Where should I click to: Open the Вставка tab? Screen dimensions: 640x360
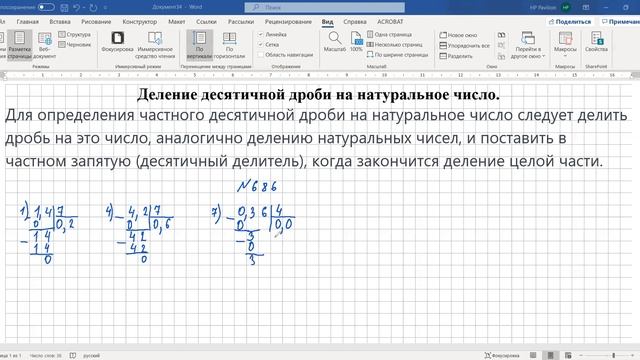(x=60, y=22)
